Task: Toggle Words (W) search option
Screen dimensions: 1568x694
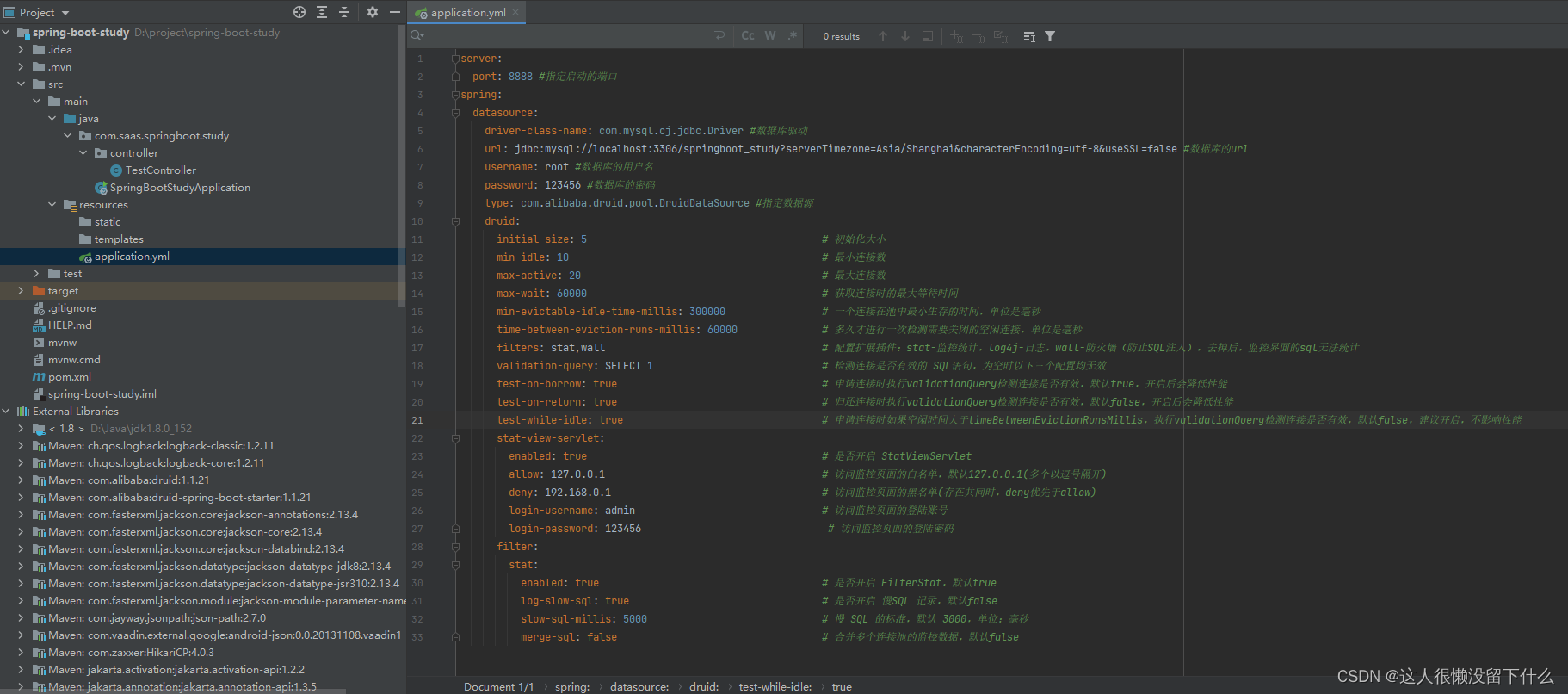Action: pos(770,36)
